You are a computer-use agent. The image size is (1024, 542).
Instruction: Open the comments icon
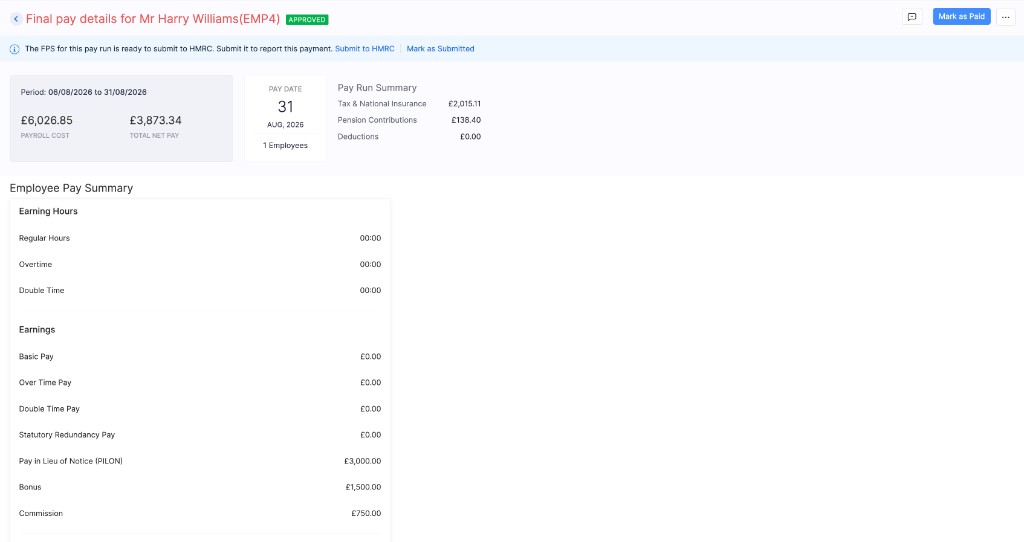point(912,17)
